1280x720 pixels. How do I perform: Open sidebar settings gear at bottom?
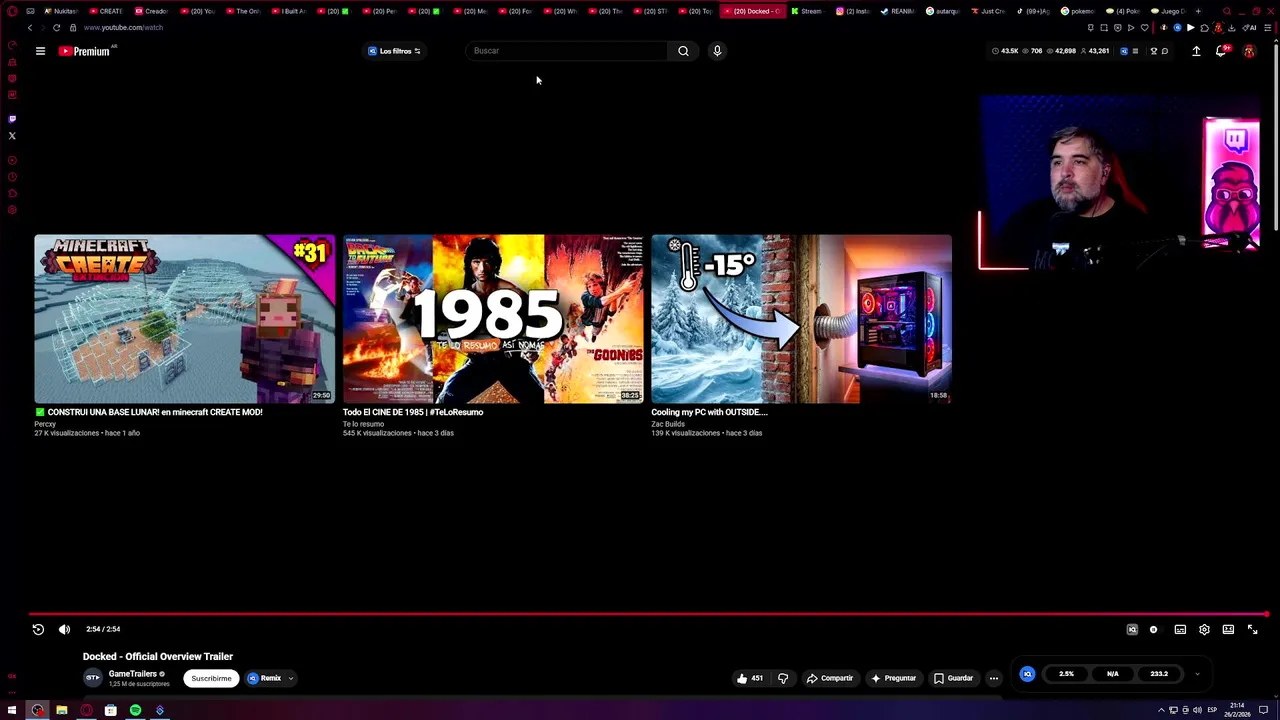point(12,210)
